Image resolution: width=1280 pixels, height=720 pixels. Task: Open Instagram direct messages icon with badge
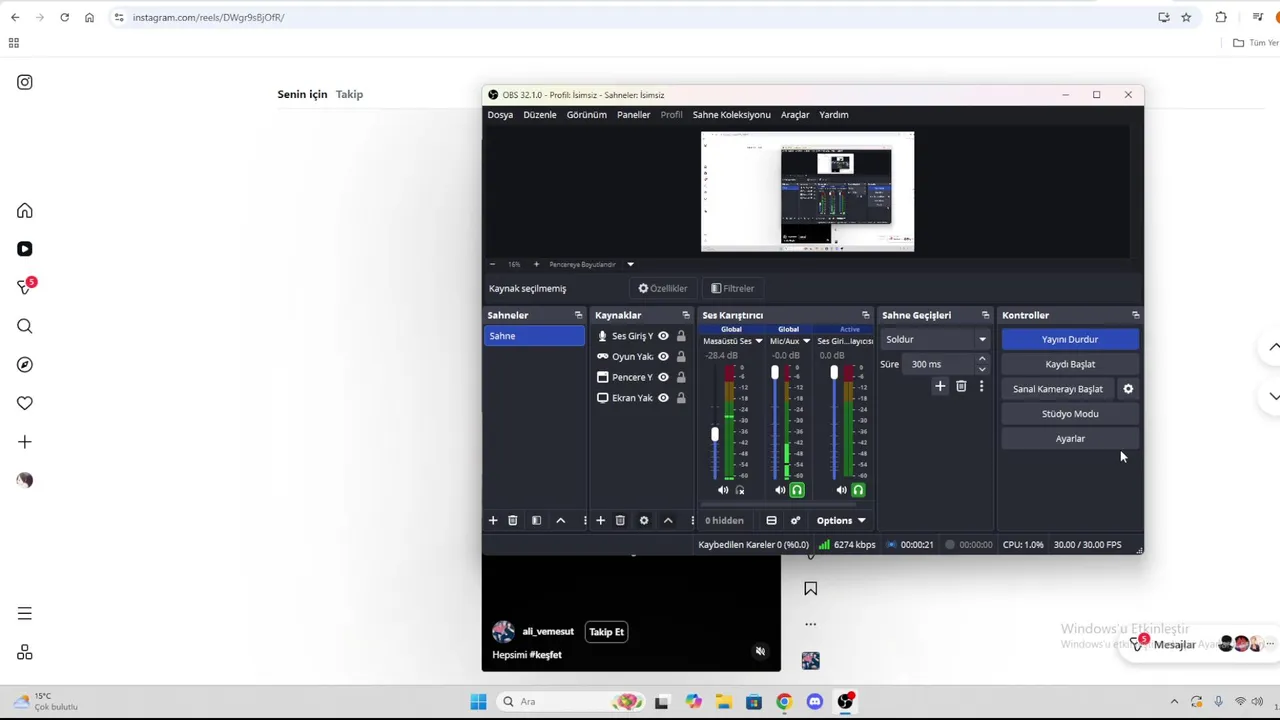click(25, 288)
